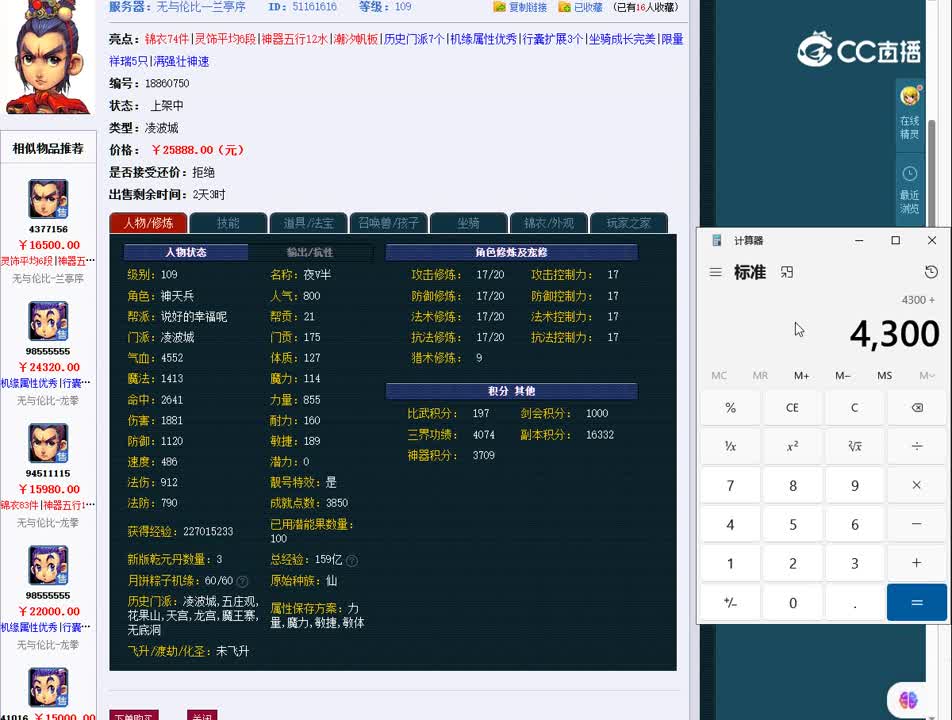
Task: Click MS memory store key
Action: (x=884, y=375)
